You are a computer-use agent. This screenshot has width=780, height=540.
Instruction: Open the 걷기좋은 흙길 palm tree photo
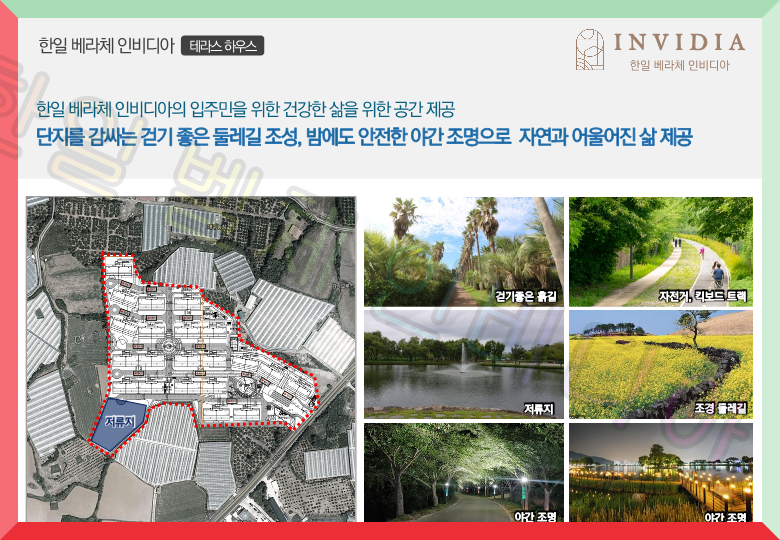[x=464, y=252]
